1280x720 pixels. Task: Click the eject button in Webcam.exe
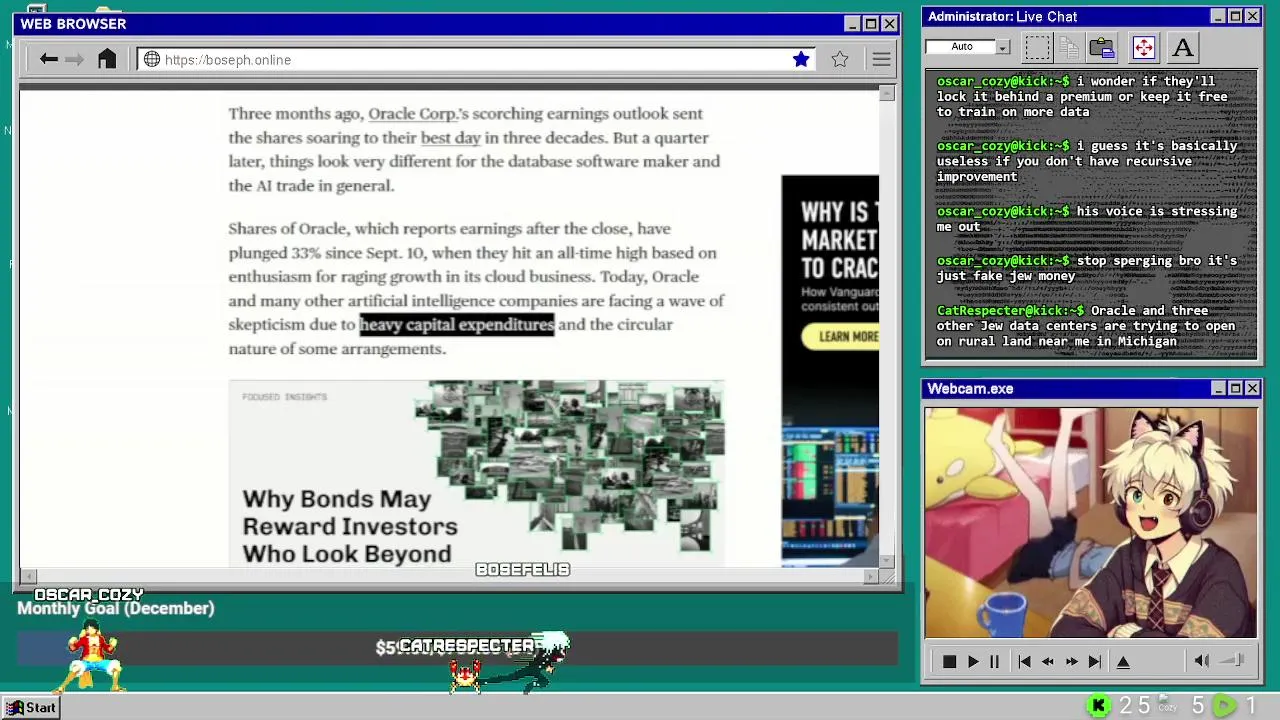click(1123, 661)
